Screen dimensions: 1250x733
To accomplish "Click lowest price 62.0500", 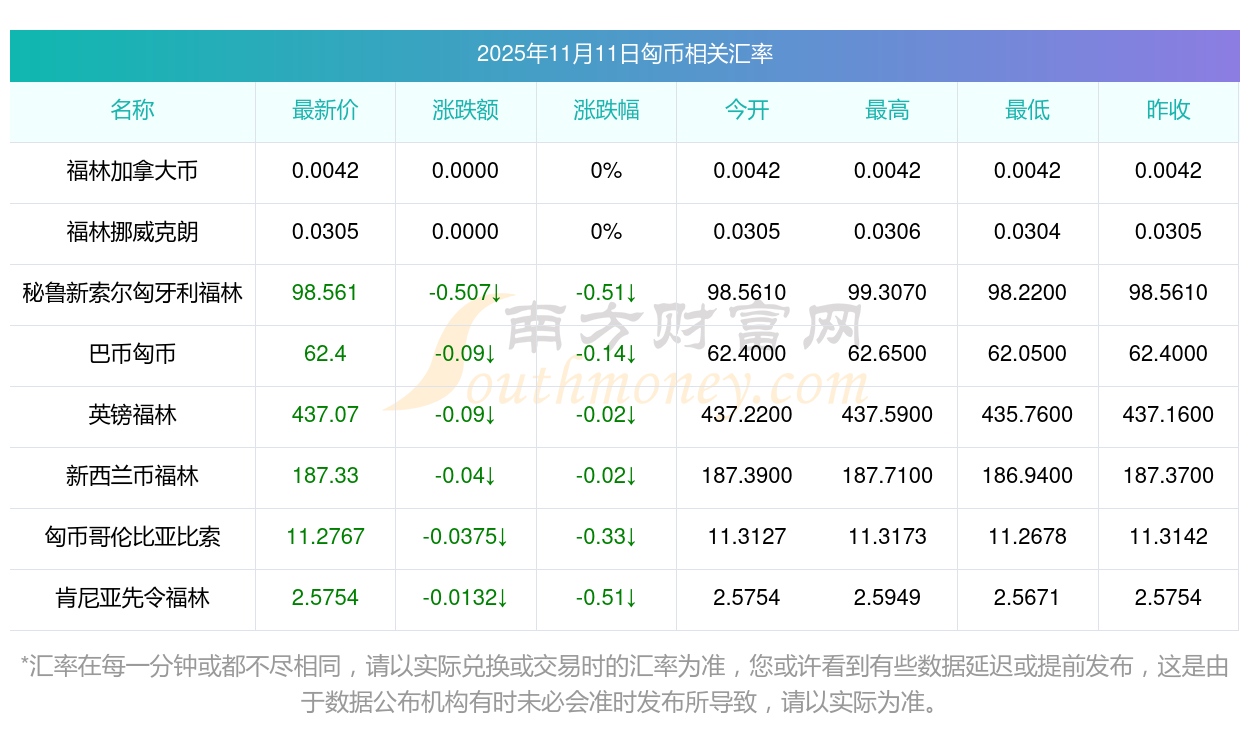I will point(1028,354).
